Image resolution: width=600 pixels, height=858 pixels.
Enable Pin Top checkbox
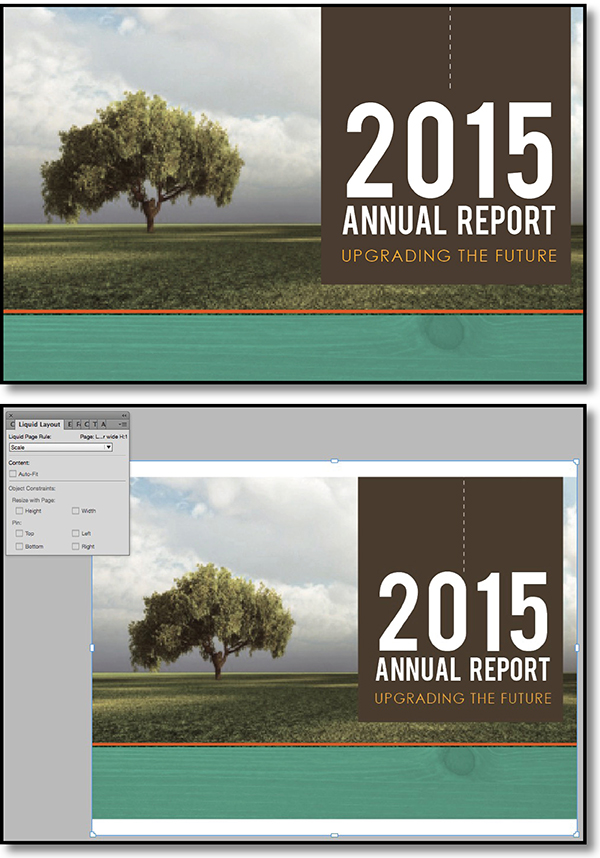19,534
